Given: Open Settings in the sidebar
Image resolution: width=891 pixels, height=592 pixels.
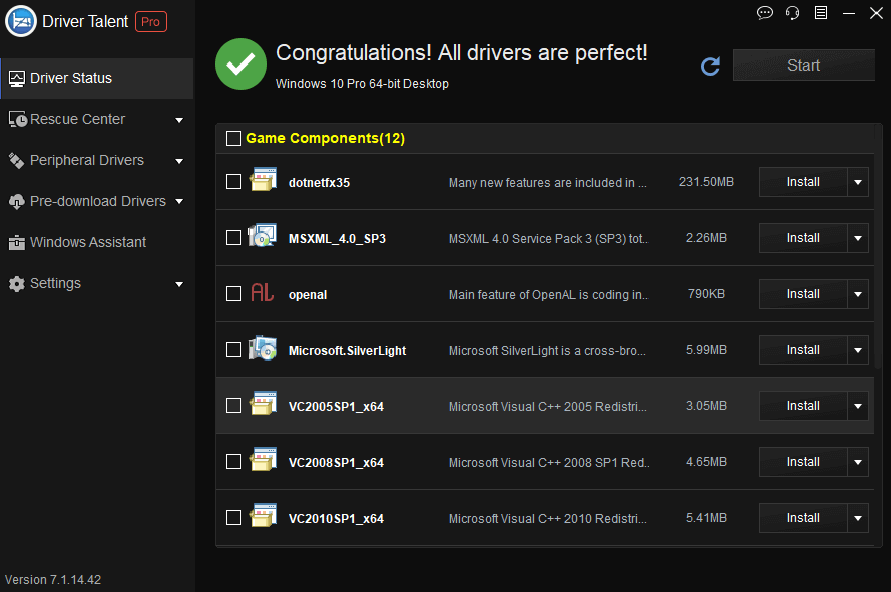Looking at the screenshot, I should coord(97,283).
